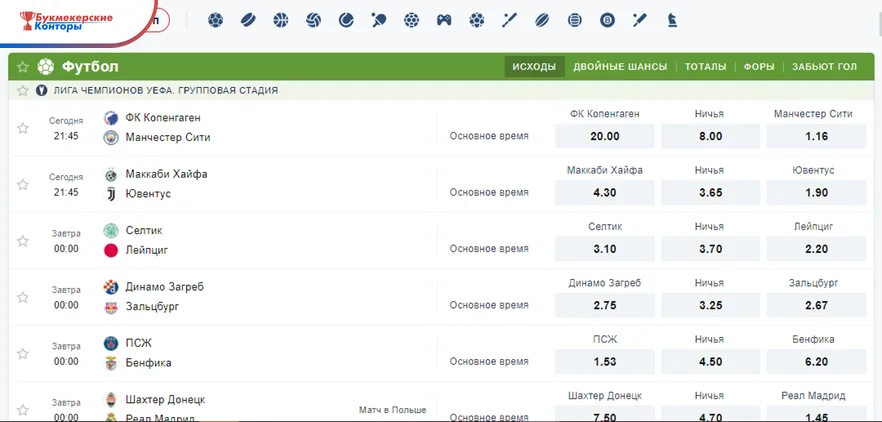Click the ФК Копенгаген club logo
882x422 pixels.
(x=111, y=118)
